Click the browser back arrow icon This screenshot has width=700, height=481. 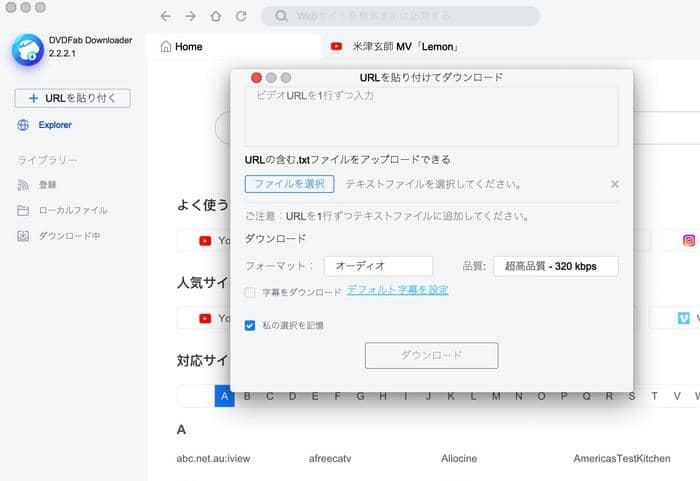(x=165, y=16)
